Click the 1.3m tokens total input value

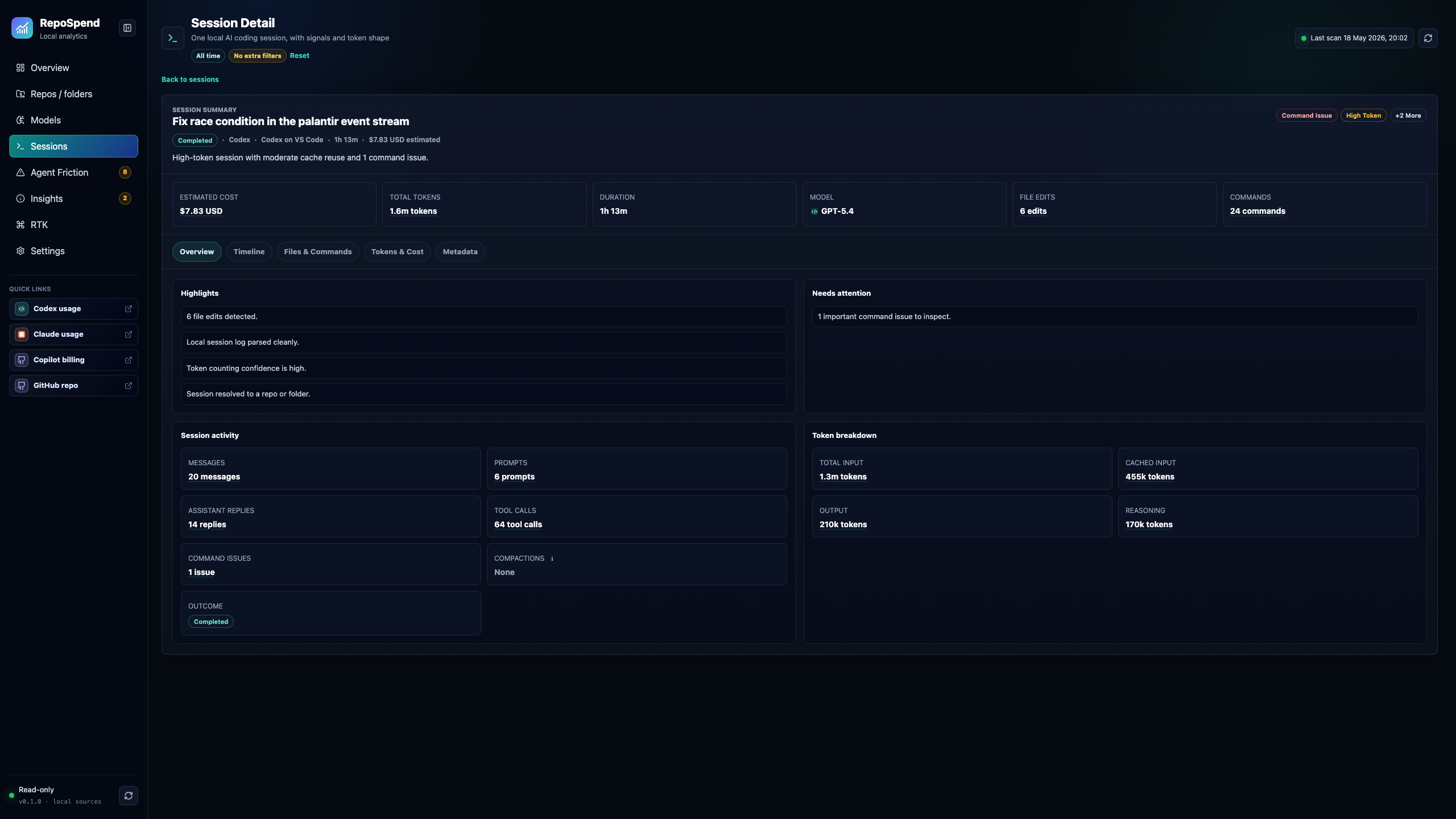[x=843, y=477]
